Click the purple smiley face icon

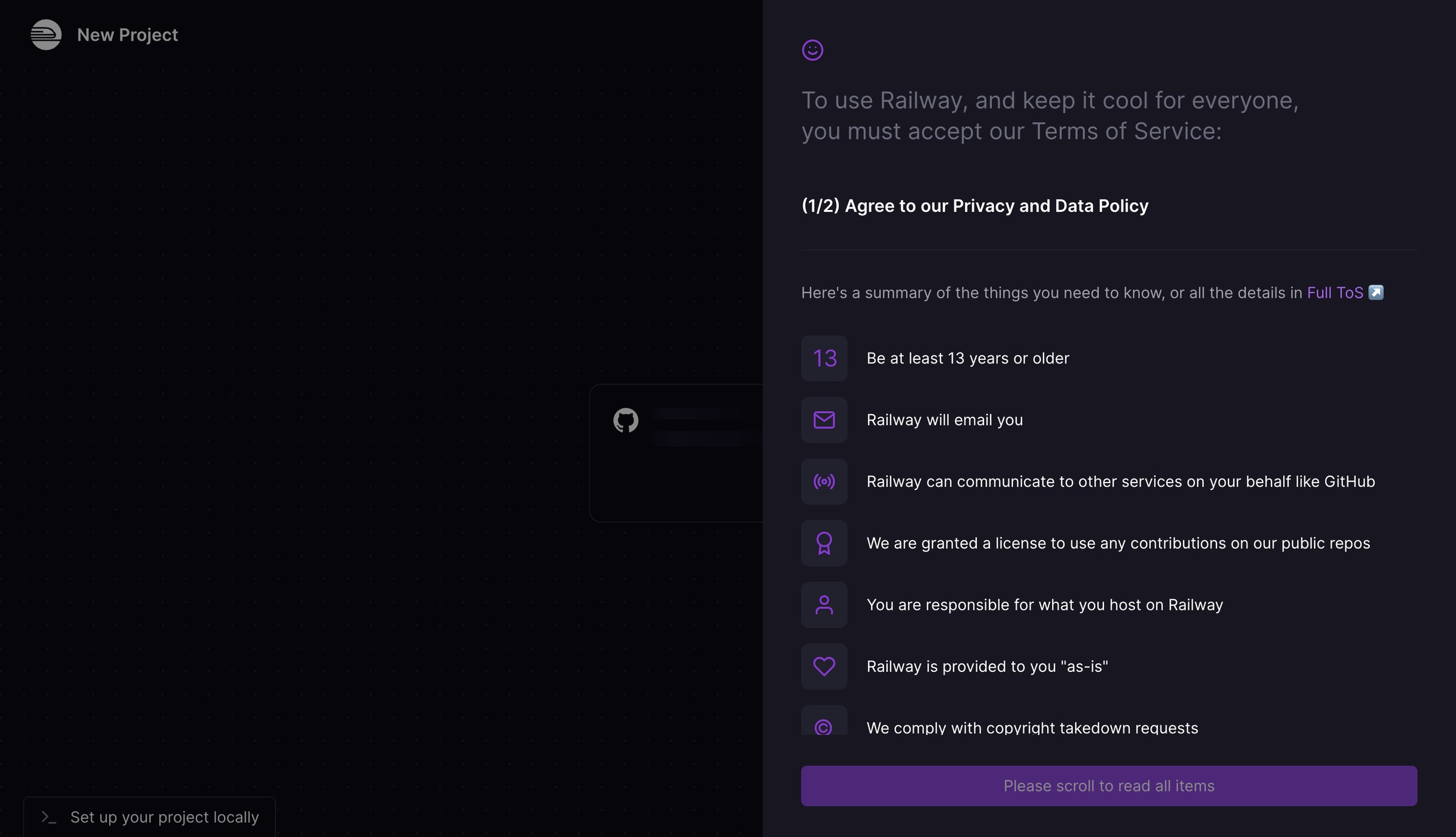[x=812, y=50]
